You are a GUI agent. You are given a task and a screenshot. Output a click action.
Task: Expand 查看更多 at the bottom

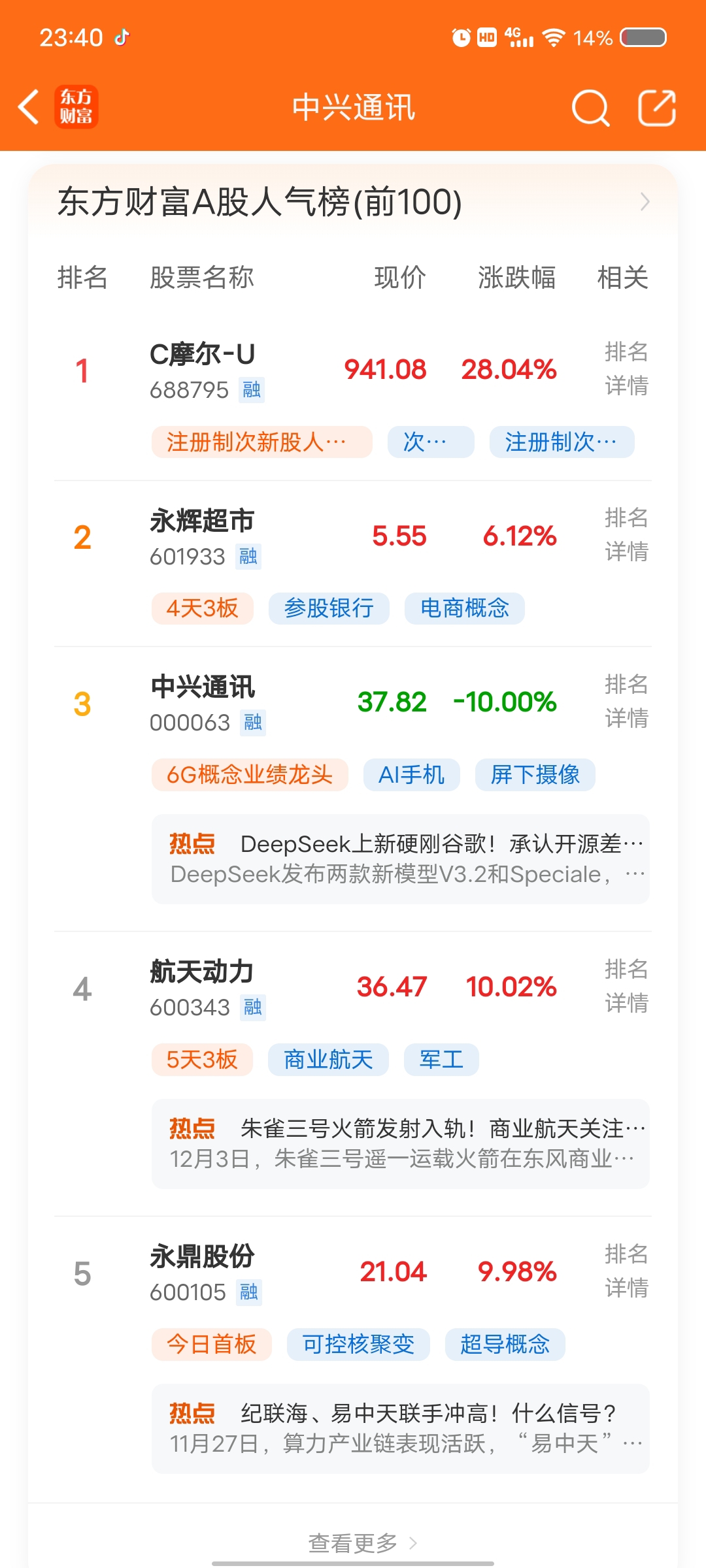tap(362, 1543)
